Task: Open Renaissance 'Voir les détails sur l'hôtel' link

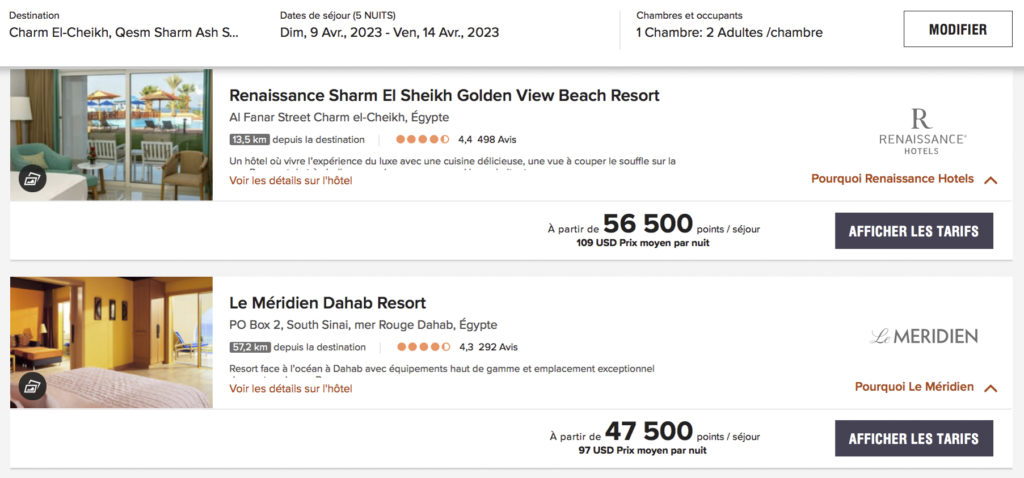Action: 290,181
